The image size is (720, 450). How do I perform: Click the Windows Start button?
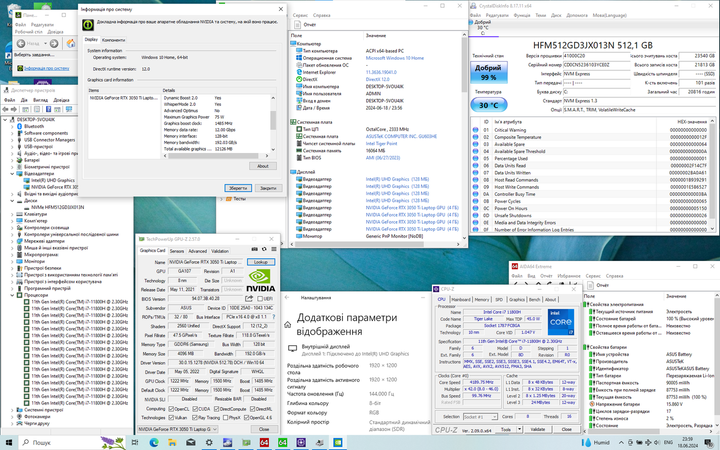9,443
